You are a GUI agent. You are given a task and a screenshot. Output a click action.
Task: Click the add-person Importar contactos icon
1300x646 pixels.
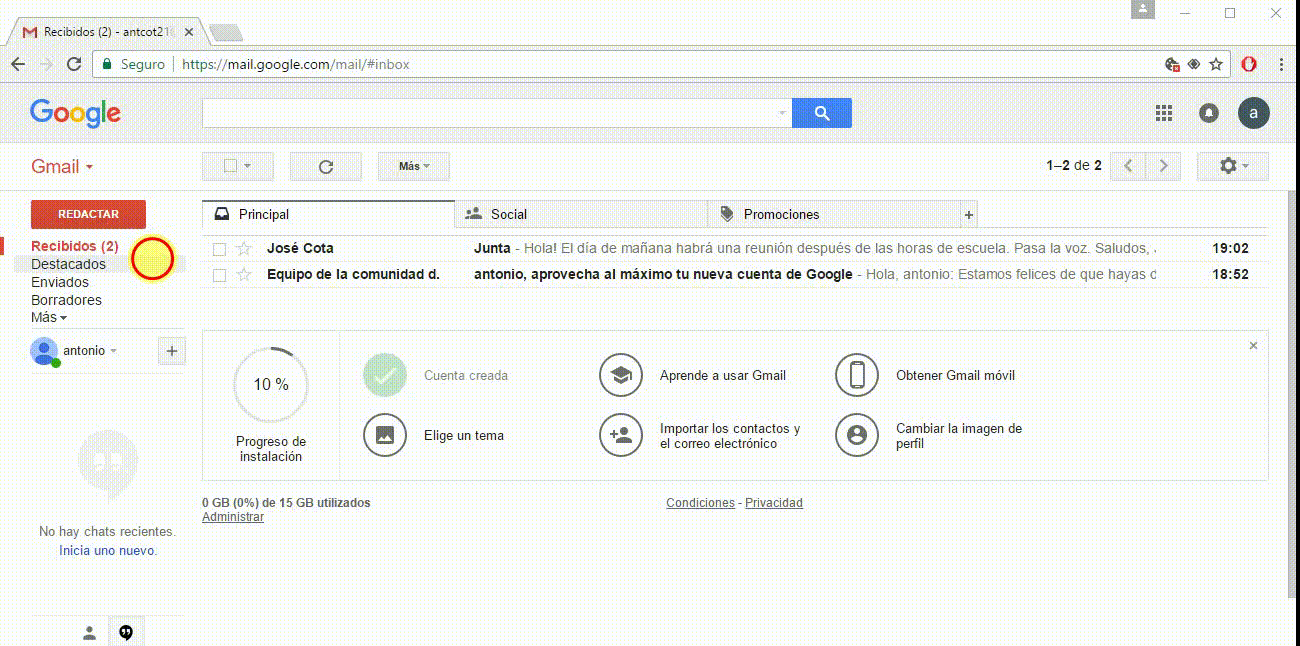pos(621,435)
